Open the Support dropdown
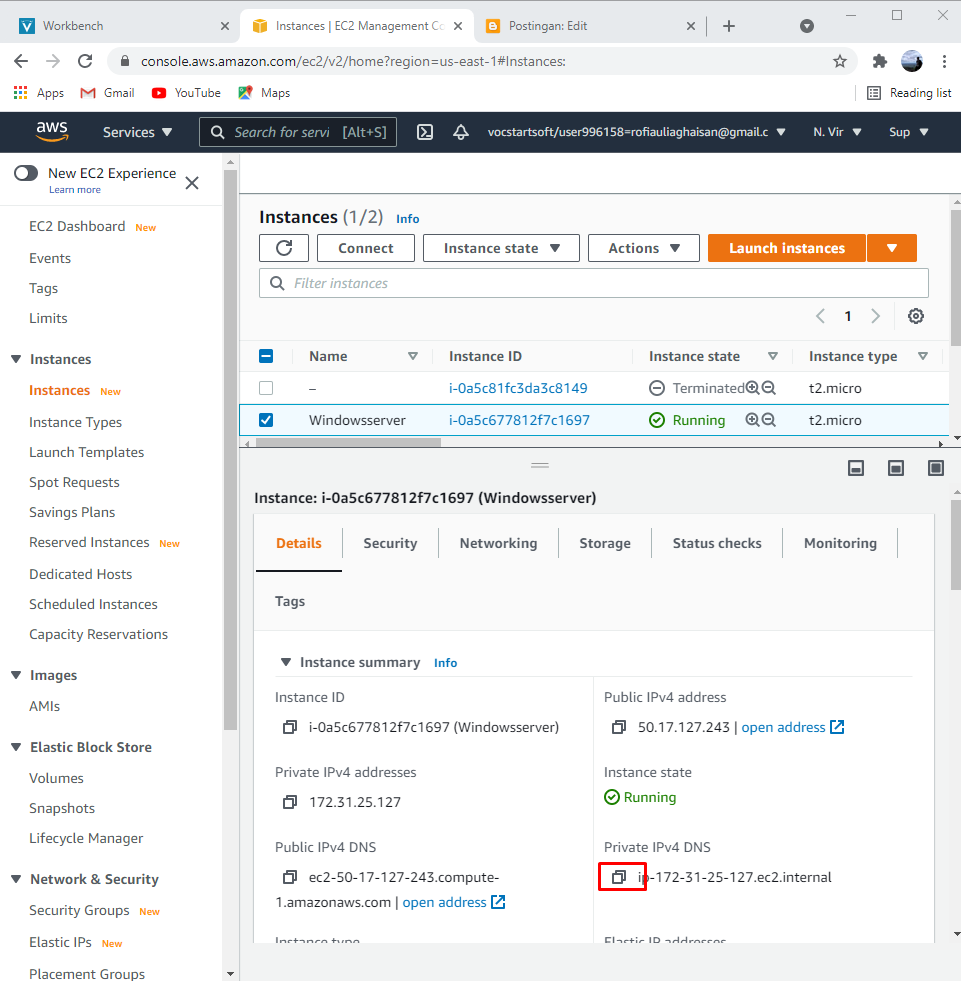This screenshot has width=961, height=981. click(908, 132)
